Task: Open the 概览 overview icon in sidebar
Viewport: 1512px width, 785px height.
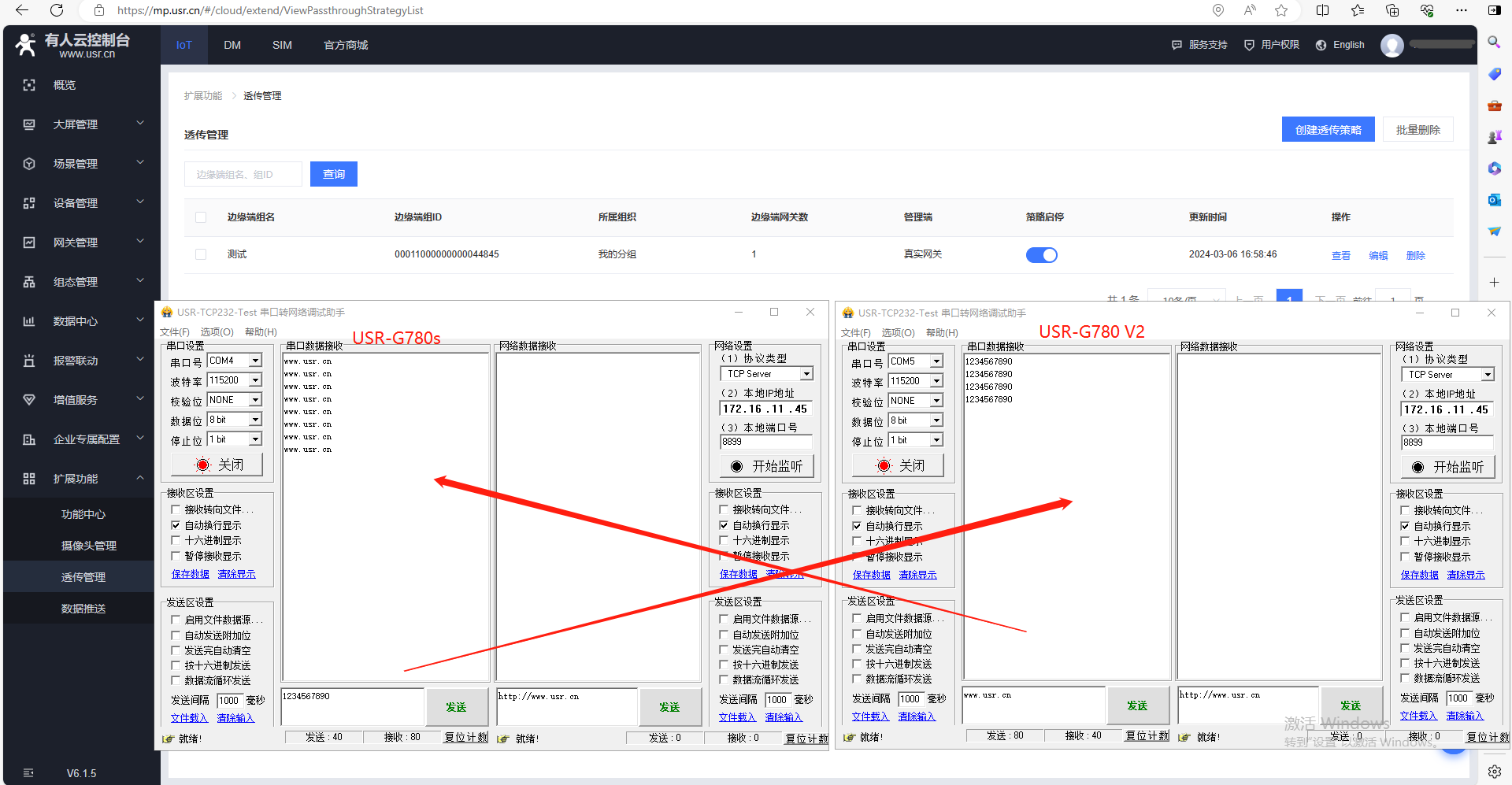Action: (29, 85)
